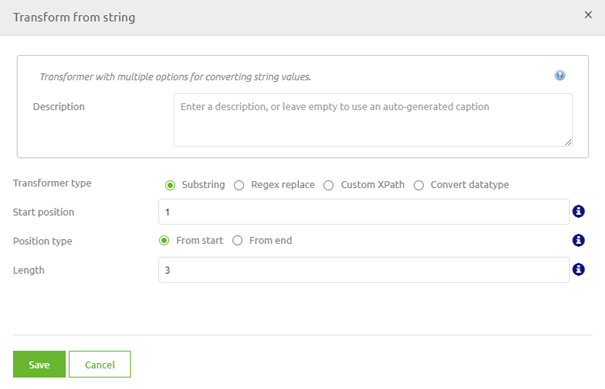
Task: Click the Transformer type label
Action: (52, 183)
